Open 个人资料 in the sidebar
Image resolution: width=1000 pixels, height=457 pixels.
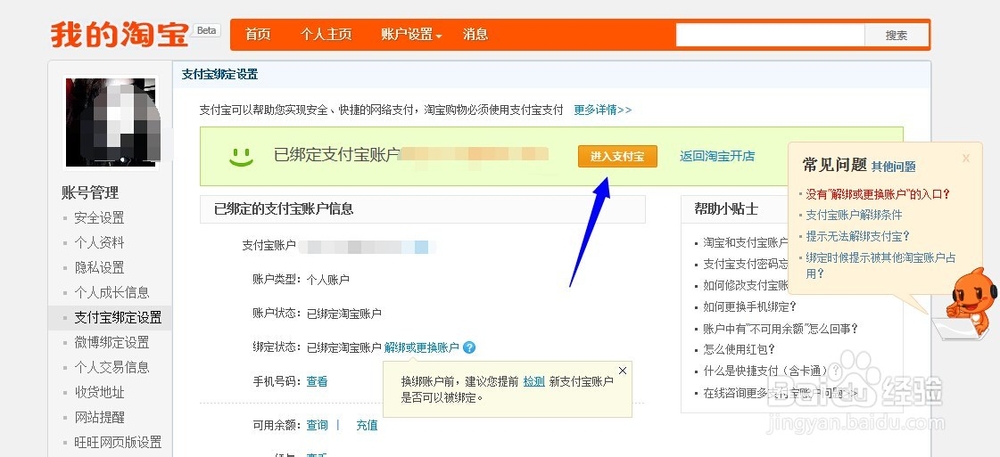point(99,243)
